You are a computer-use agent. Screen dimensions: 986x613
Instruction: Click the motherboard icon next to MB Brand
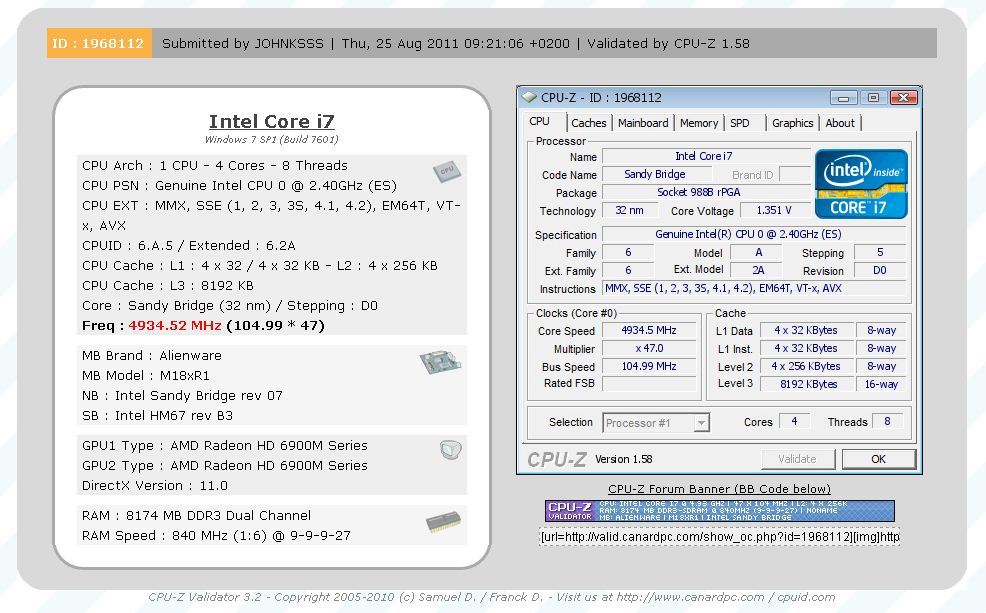[x=440, y=362]
